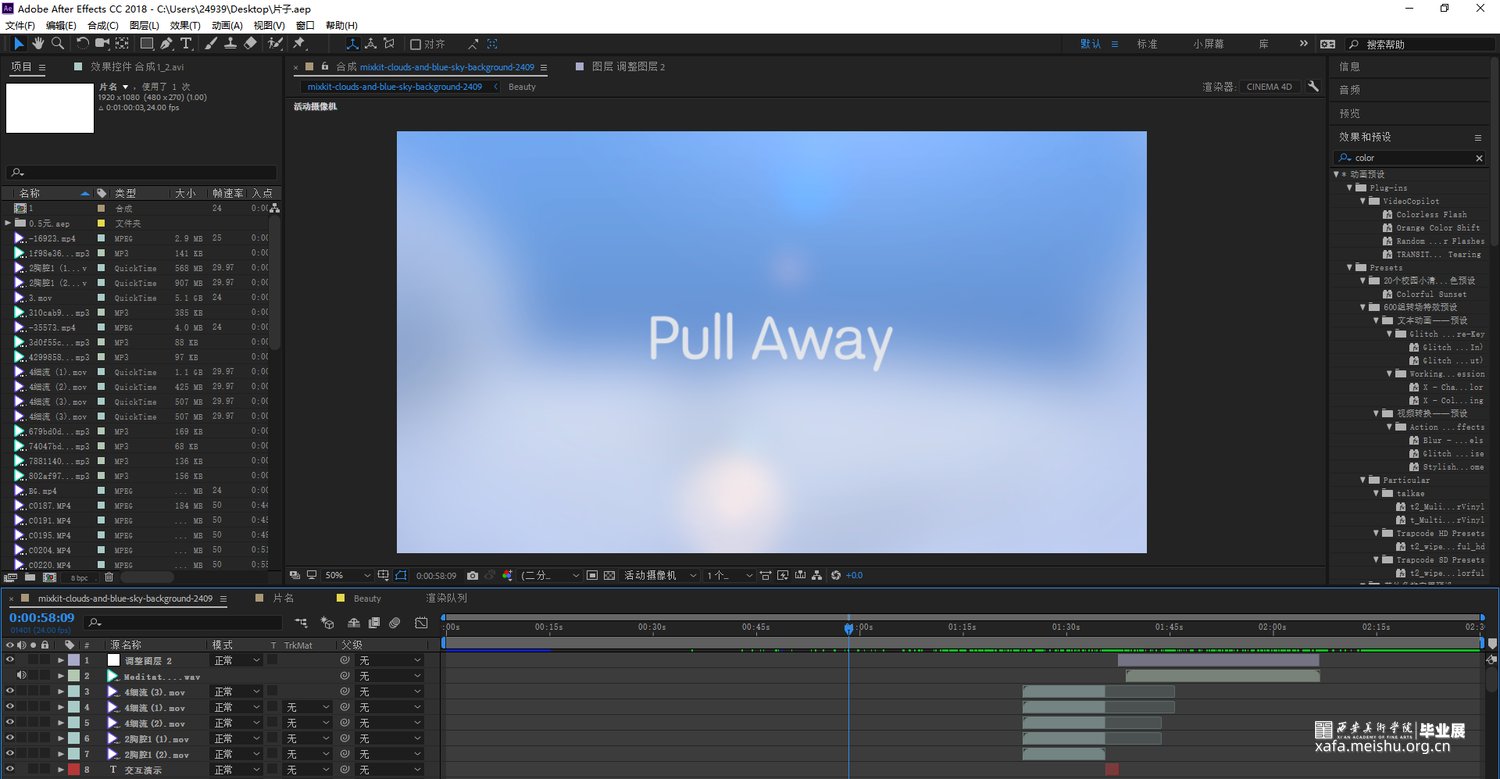Screen dimensions: 1500x779
Task: Mute audio of the Meditat wav layer
Action: 21,676
